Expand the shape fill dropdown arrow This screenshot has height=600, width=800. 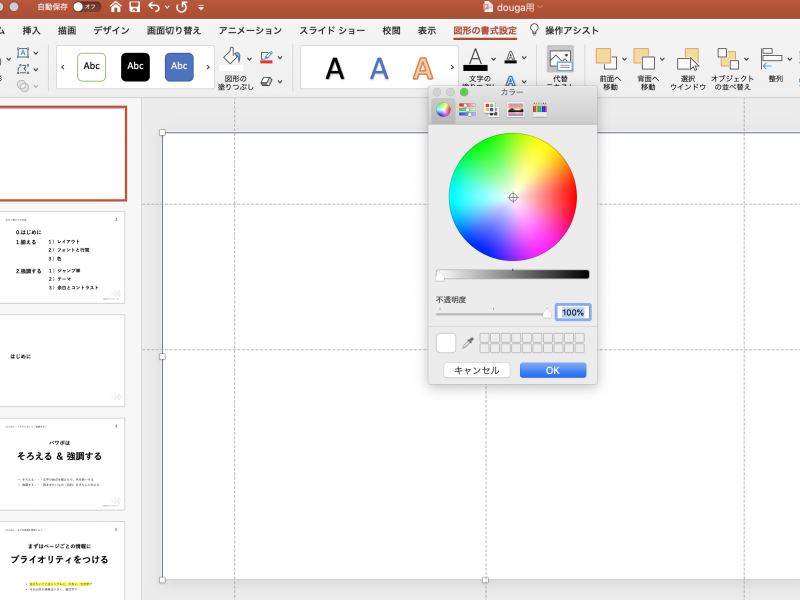click(247, 57)
